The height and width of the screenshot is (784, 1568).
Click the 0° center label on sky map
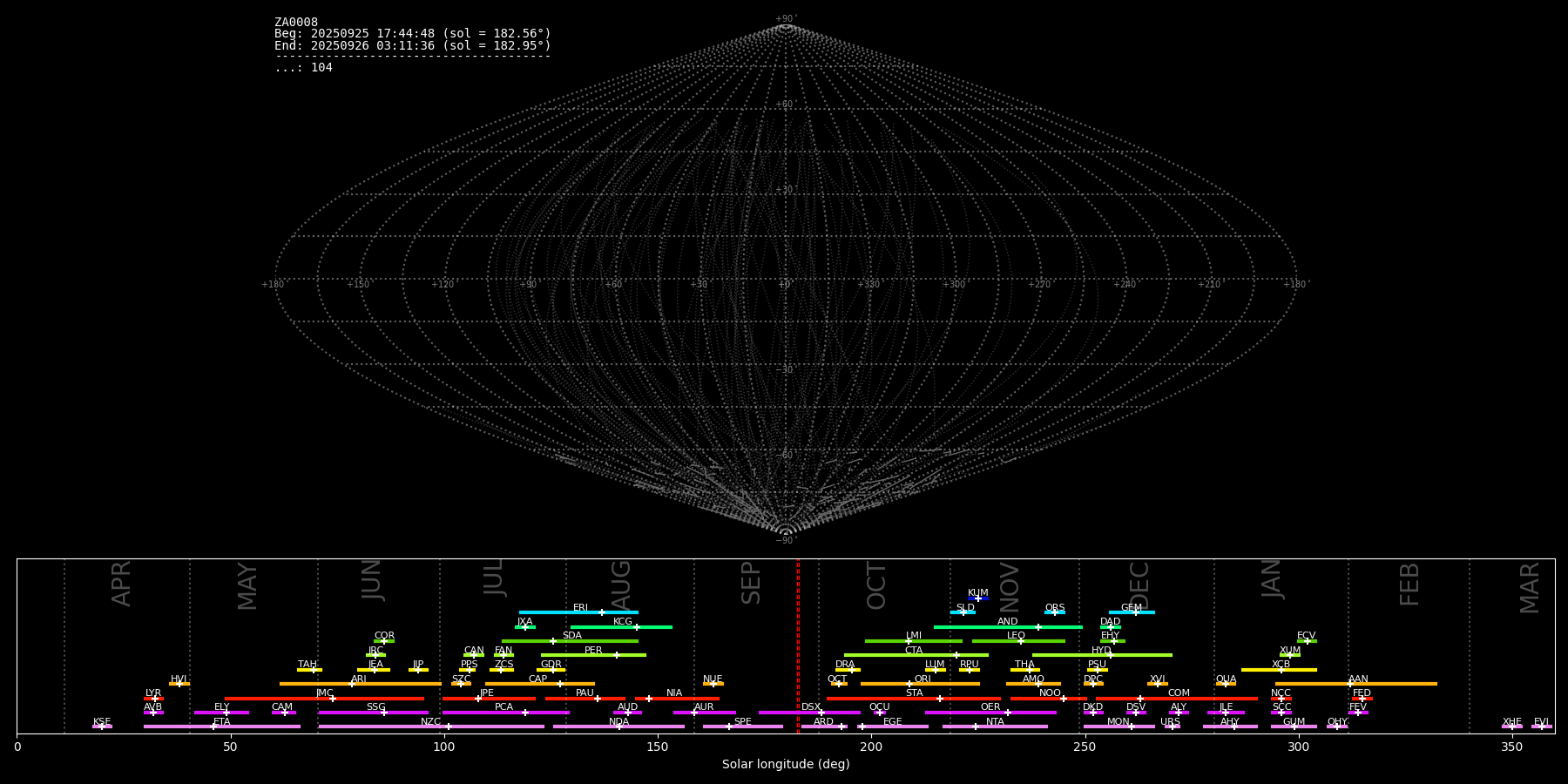pos(785,285)
